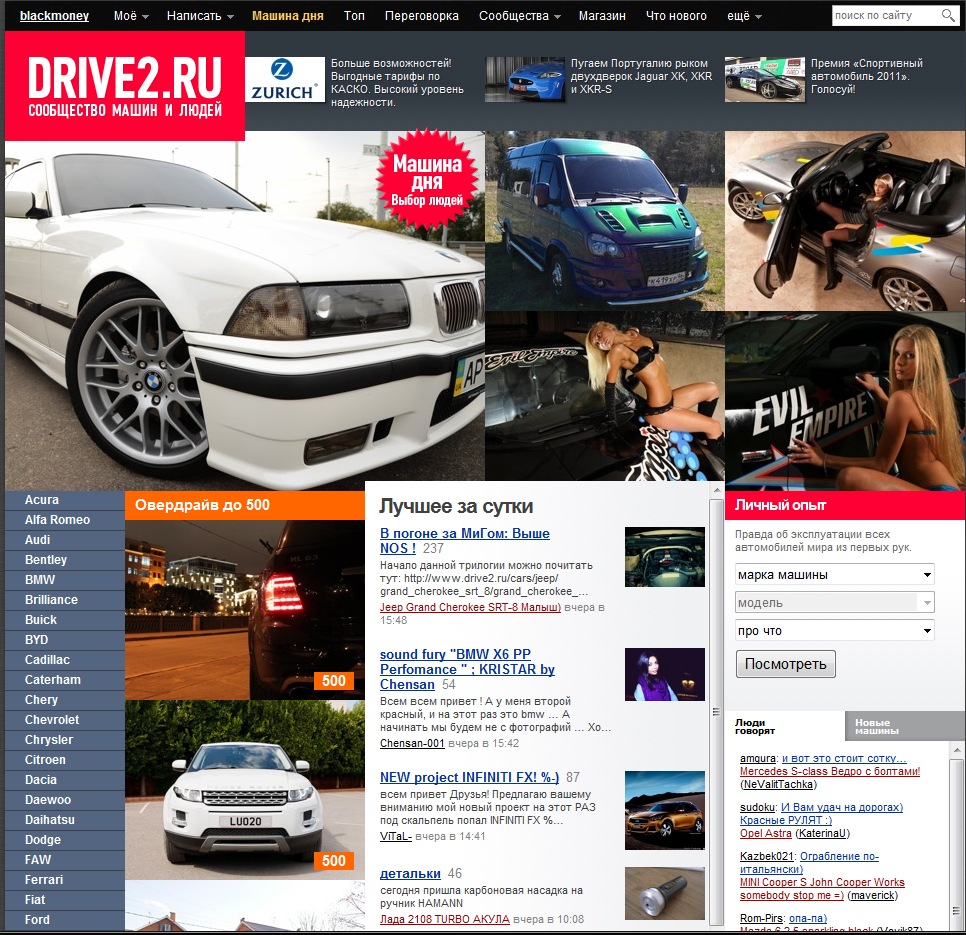
Task: Open "Личный опыт" section header
Action: point(845,506)
